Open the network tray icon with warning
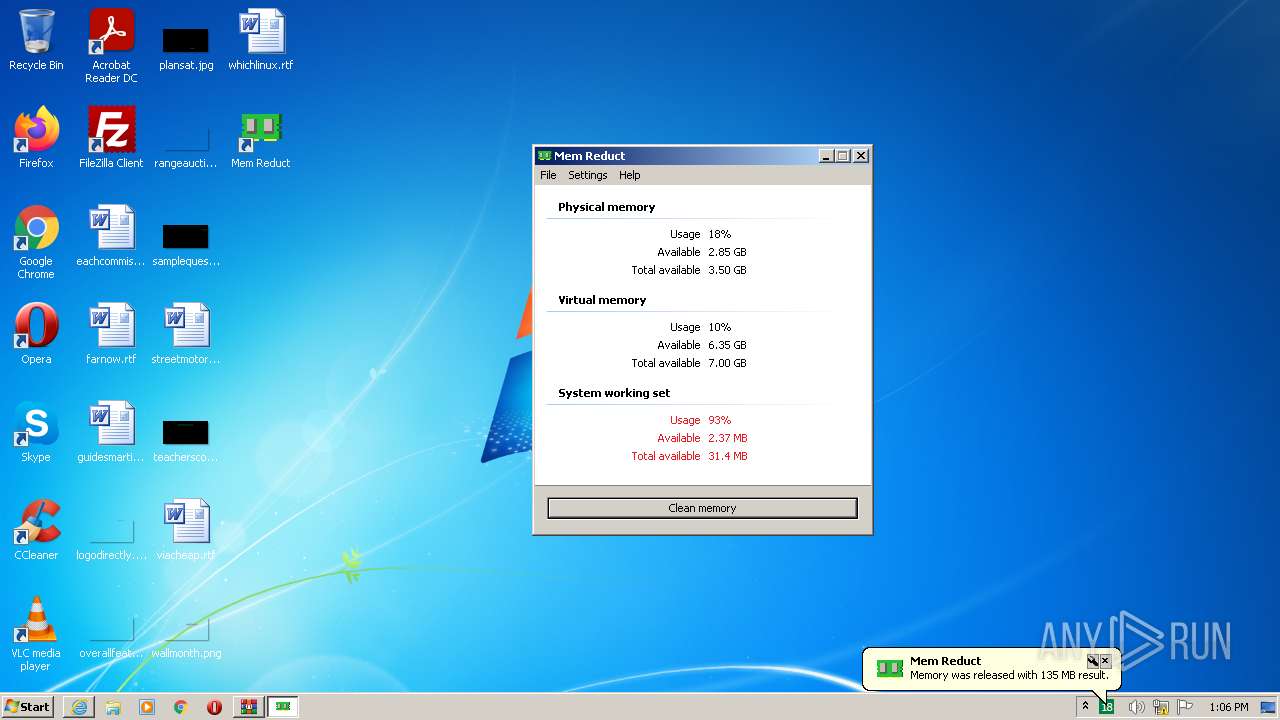Screen dimensions: 1280x720 pyautogui.click(x=1161, y=707)
